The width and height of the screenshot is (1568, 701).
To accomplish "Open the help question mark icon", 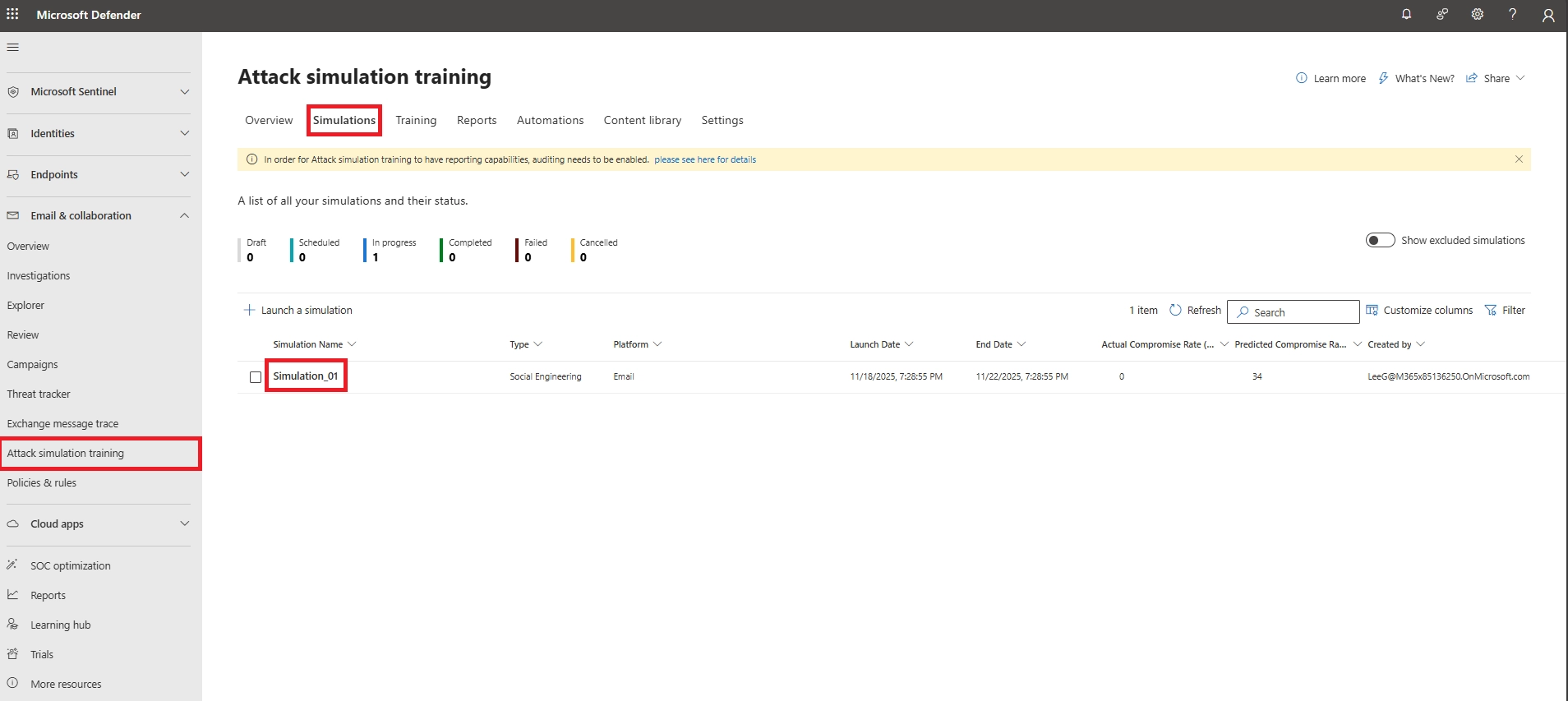I will point(1512,14).
